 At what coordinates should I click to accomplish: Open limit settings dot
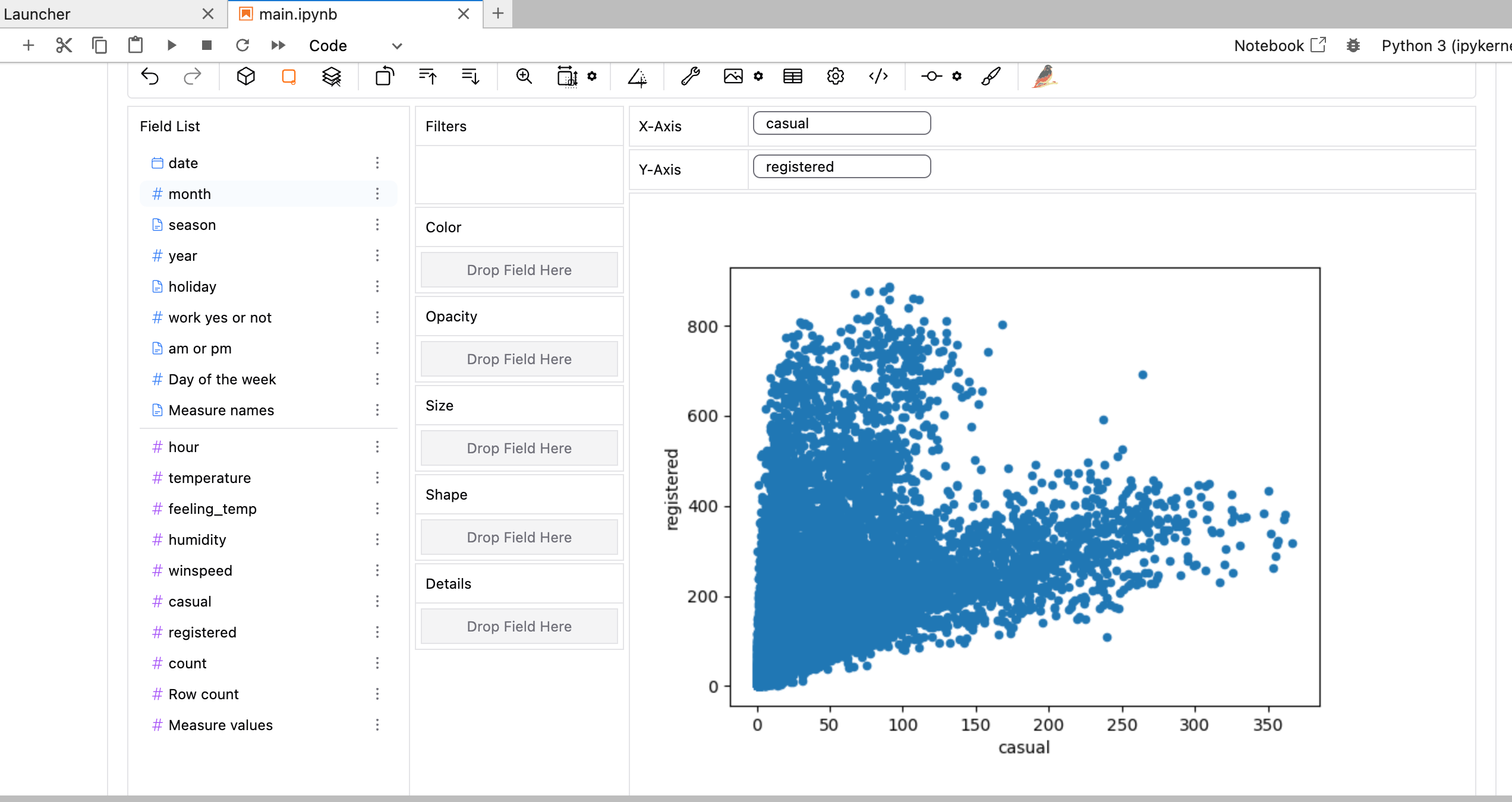point(957,76)
